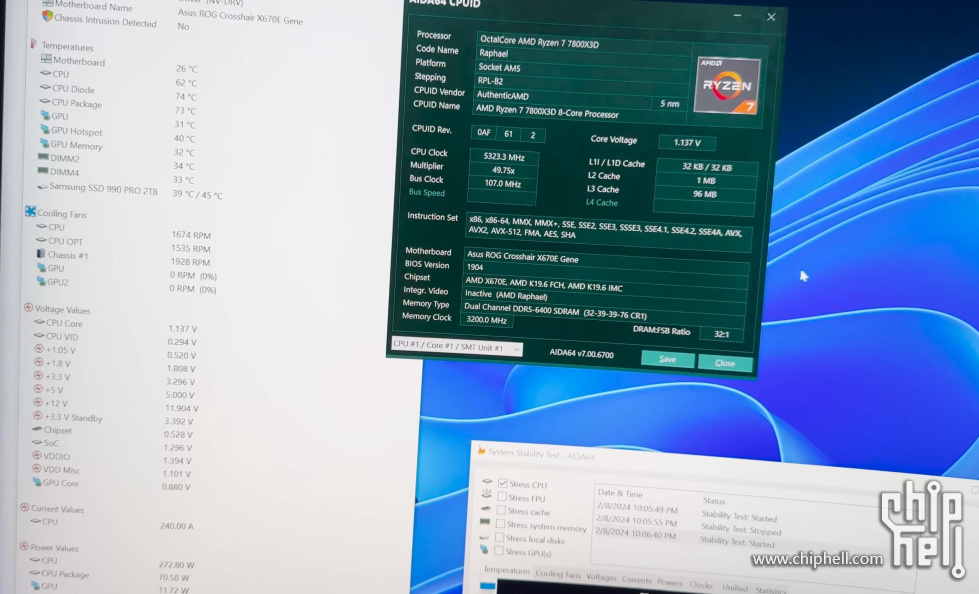Click the GPU Memory row icon
979x594 pixels.
pos(44,144)
